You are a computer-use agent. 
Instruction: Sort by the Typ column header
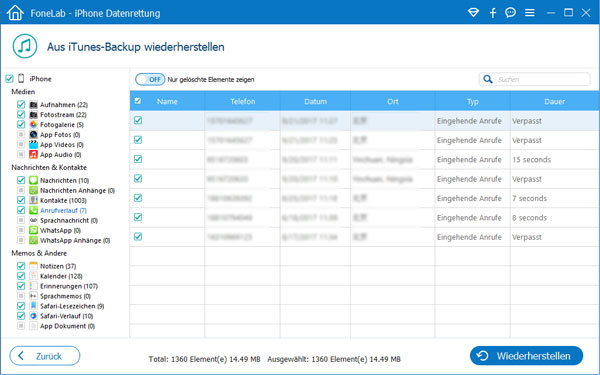473,101
